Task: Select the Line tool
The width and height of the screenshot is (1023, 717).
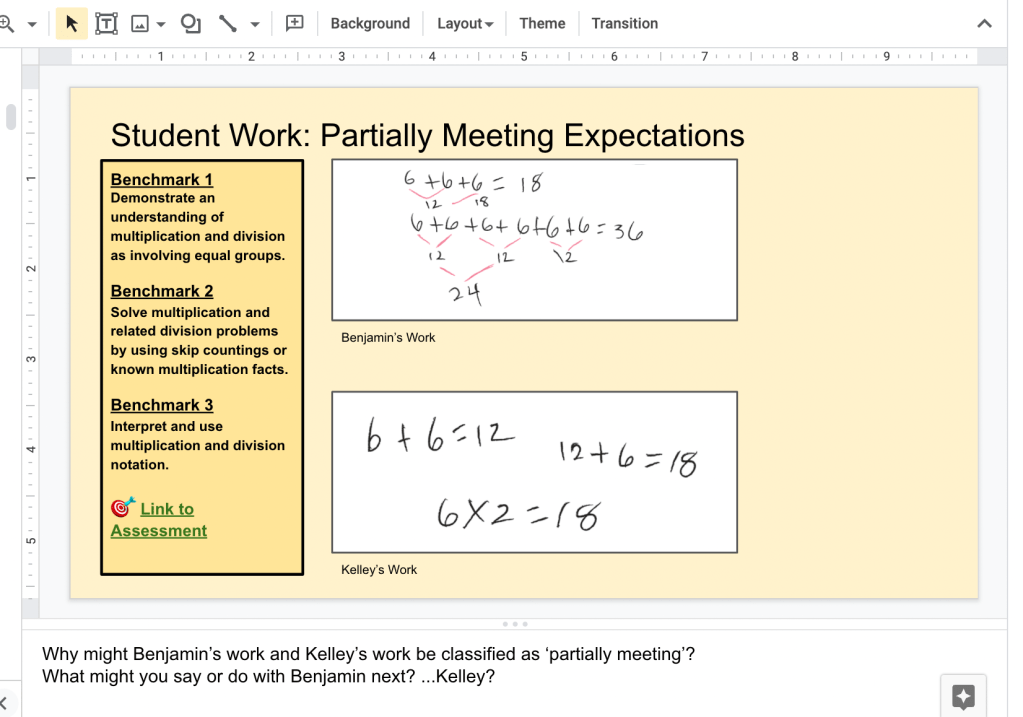Action: (x=228, y=23)
